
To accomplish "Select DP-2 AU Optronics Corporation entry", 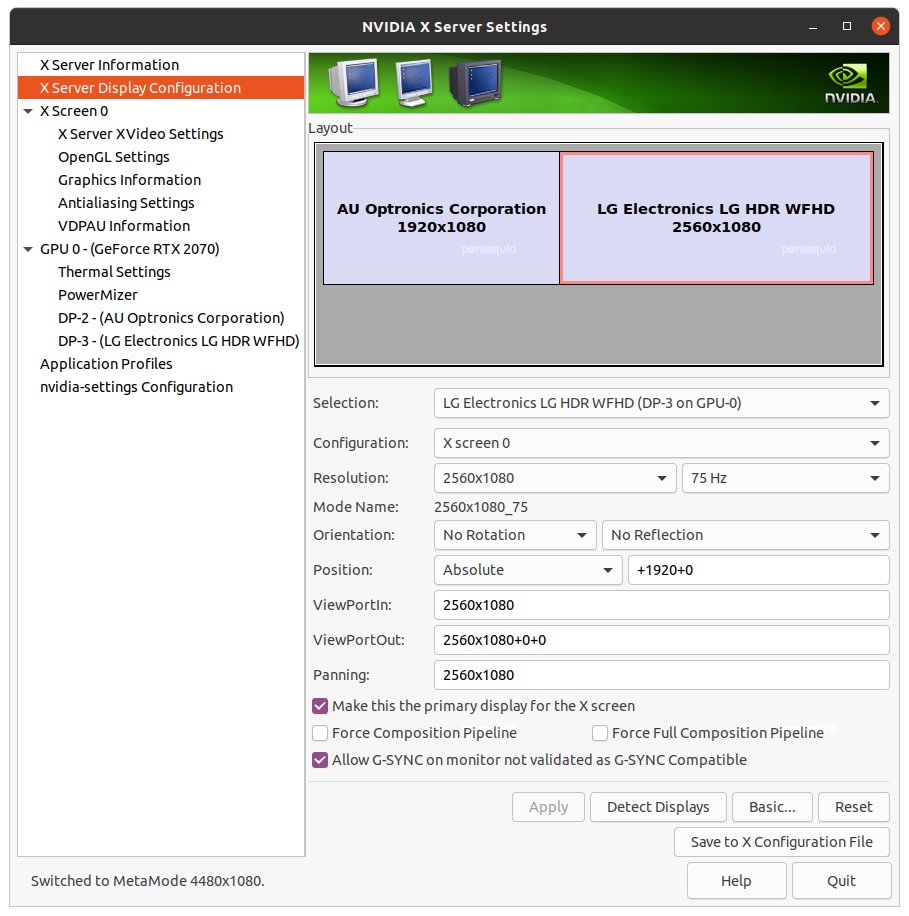I will [171, 318].
